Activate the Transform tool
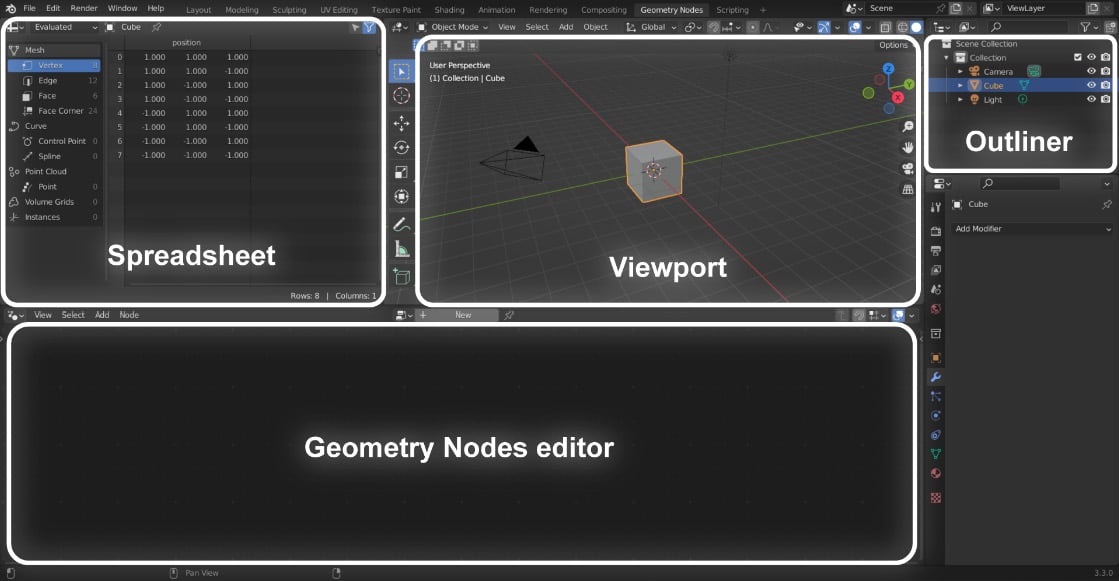This screenshot has height=581, width=1119. tap(402, 196)
